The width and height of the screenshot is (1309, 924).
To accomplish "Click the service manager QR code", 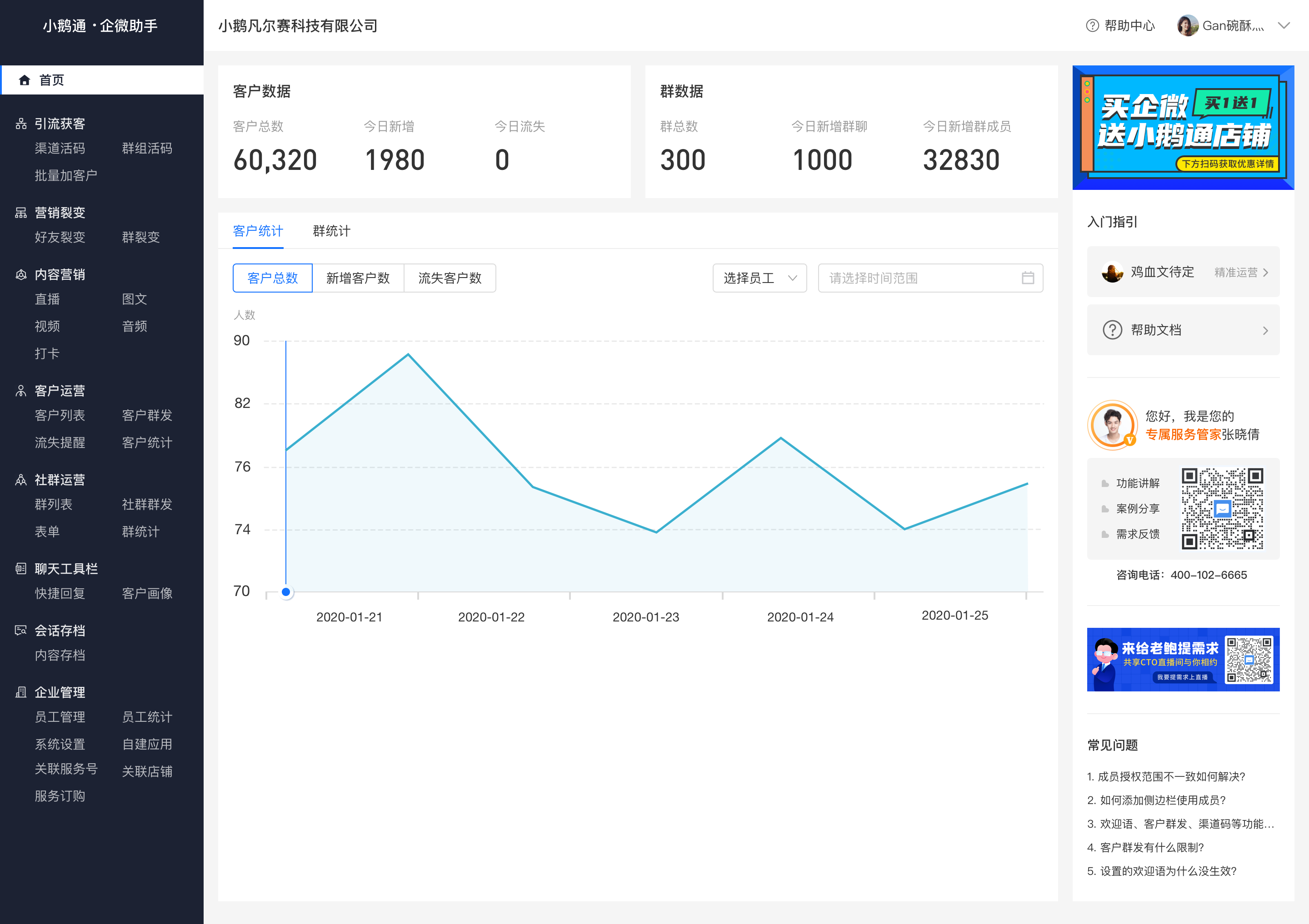I will click(x=1222, y=509).
